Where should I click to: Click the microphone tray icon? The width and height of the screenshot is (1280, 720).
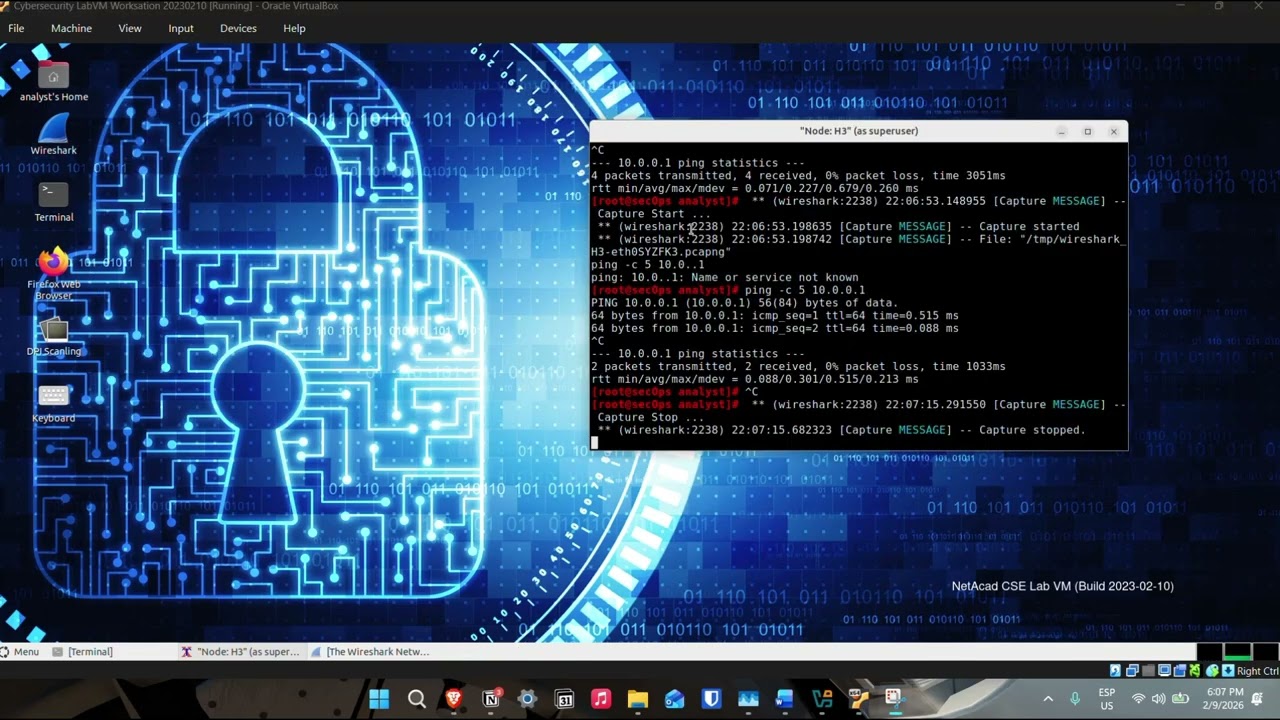[x=1075, y=699]
